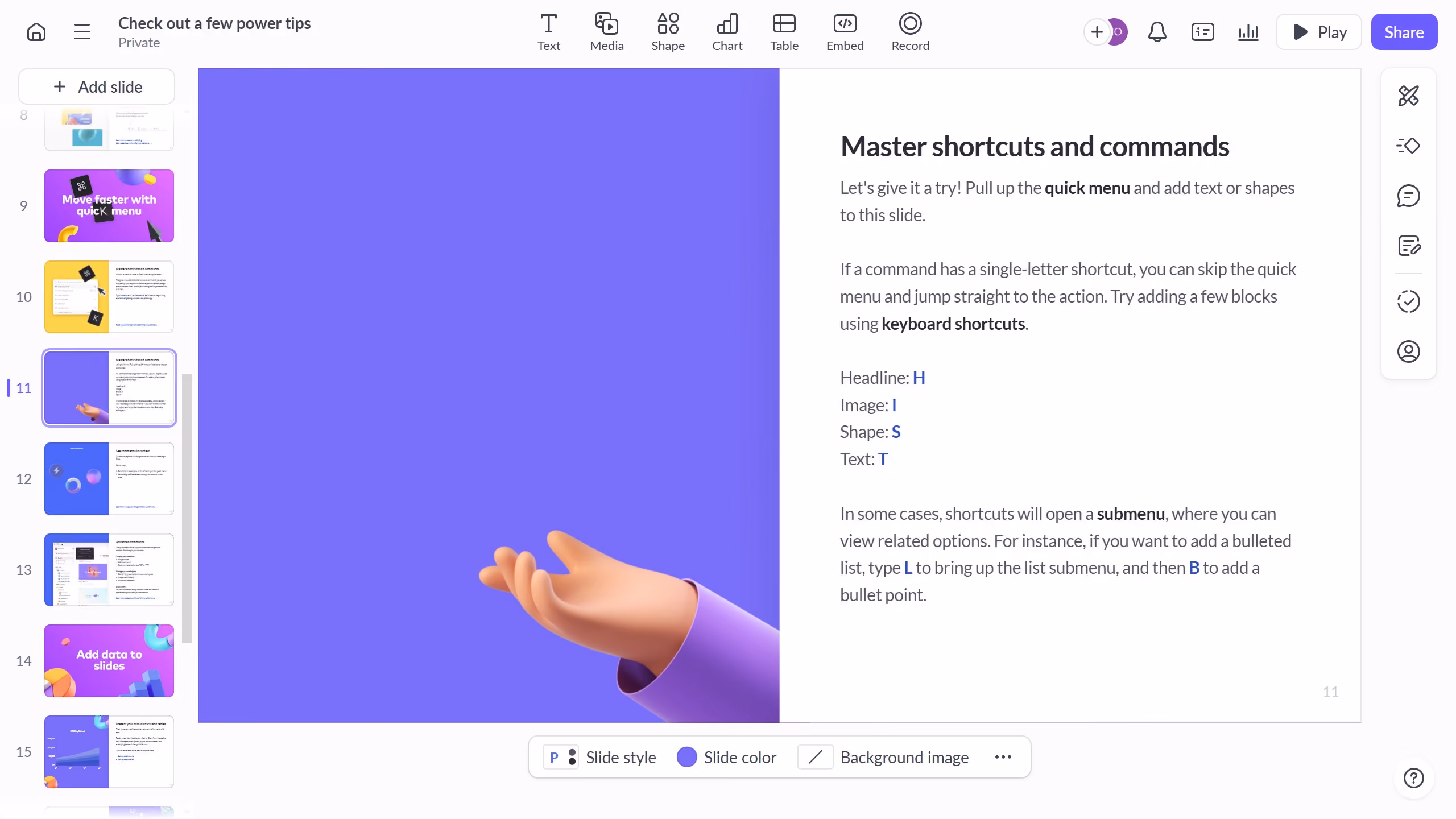Open the speaker notes icon
The image size is (1456, 819).
(1409, 246)
